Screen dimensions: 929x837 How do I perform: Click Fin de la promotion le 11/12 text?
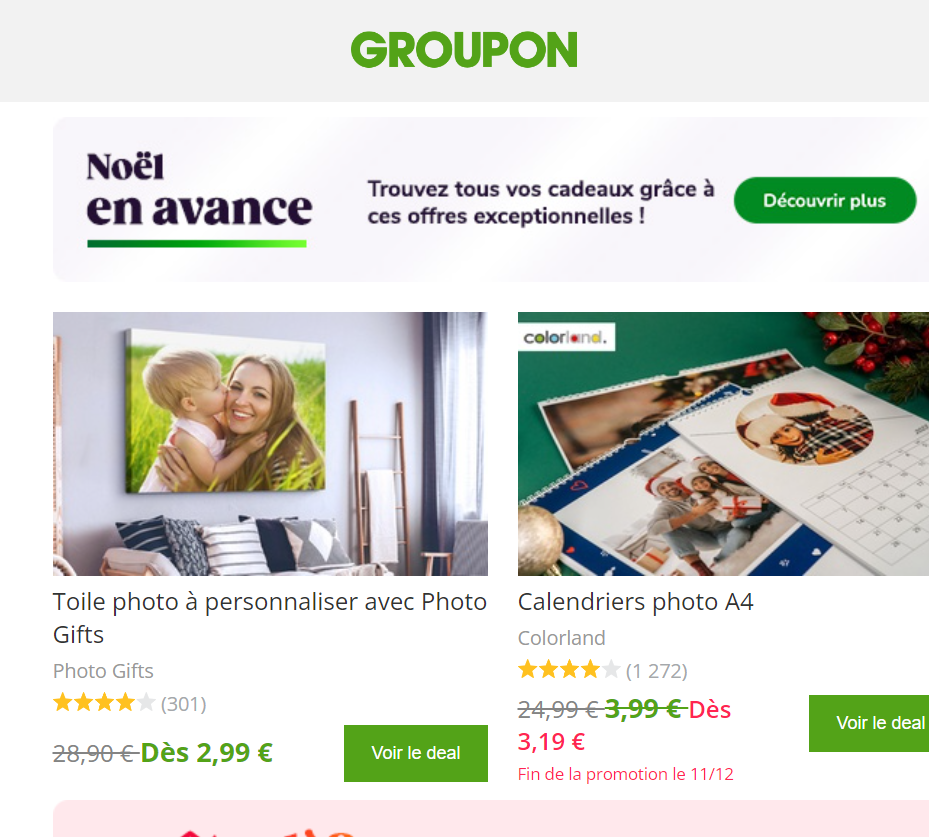[626, 774]
